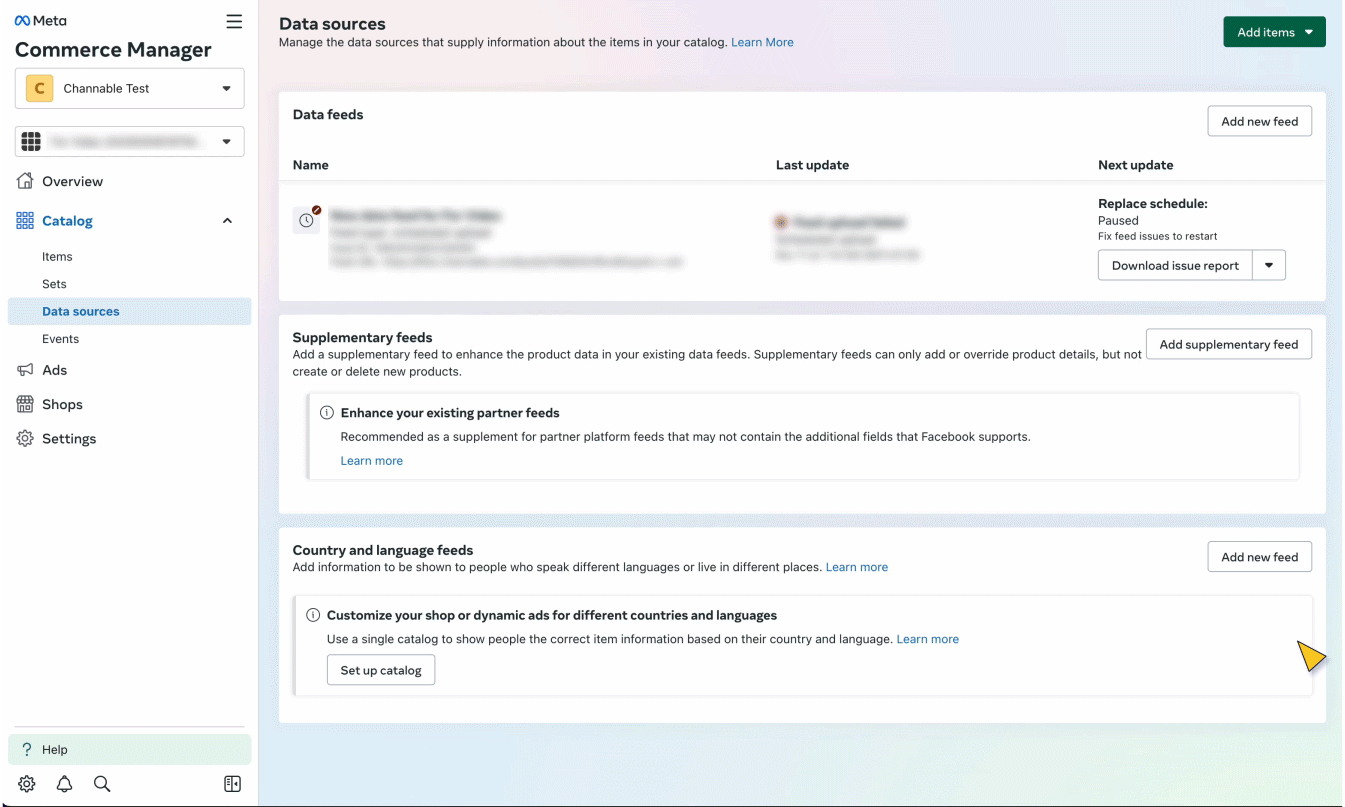Click the hamburger menu icon
This screenshot has height=807, width=1345.
(x=234, y=21)
